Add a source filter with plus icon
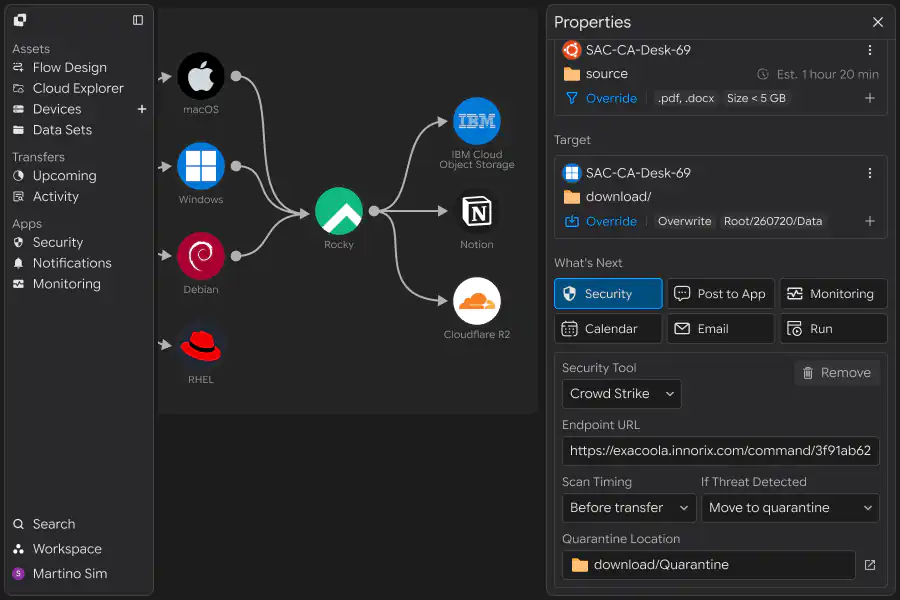Image resolution: width=900 pixels, height=600 pixels. point(870,98)
